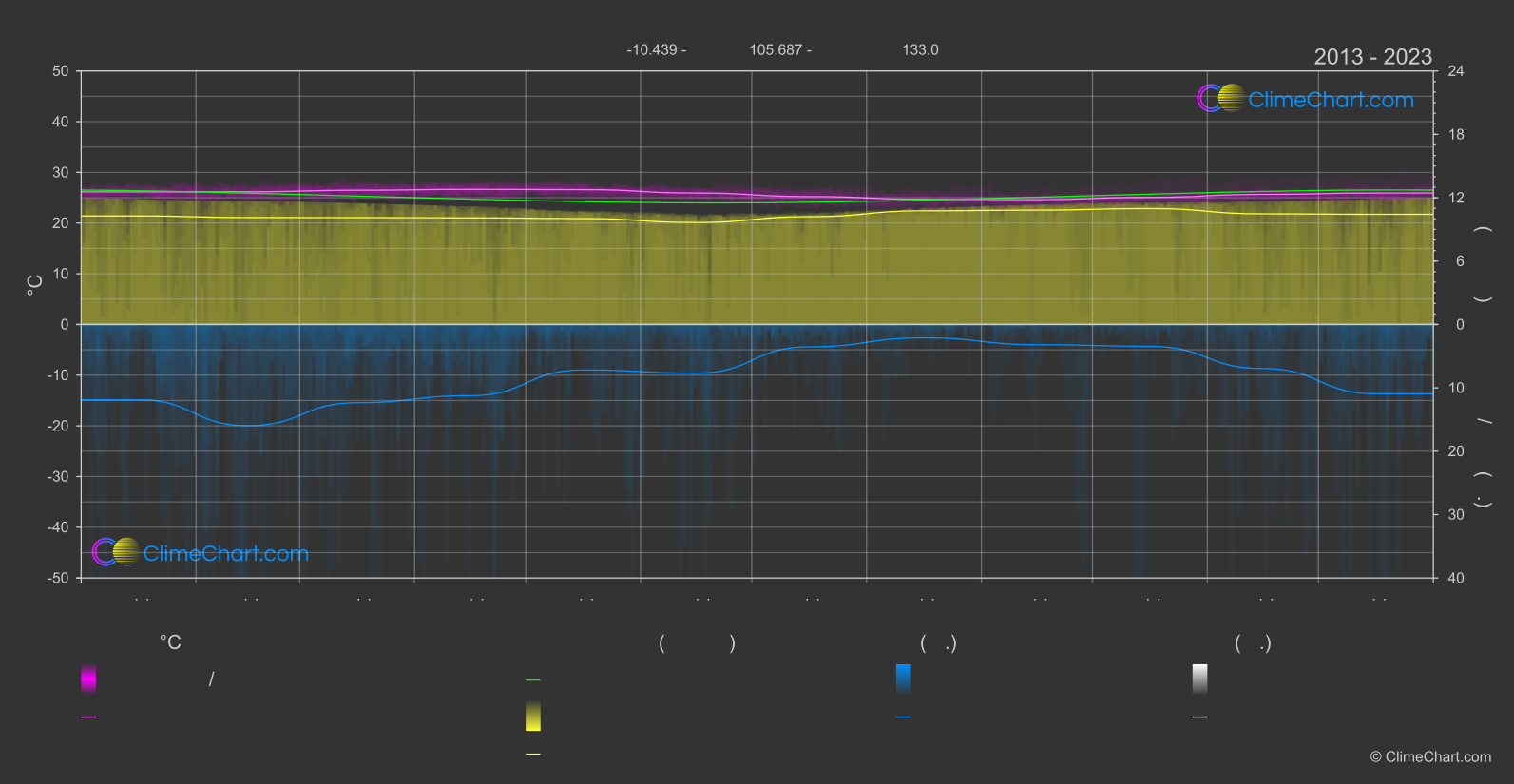Image resolution: width=1514 pixels, height=784 pixels.
Task: Click the 133.0 value in header
Action: [x=920, y=49]
